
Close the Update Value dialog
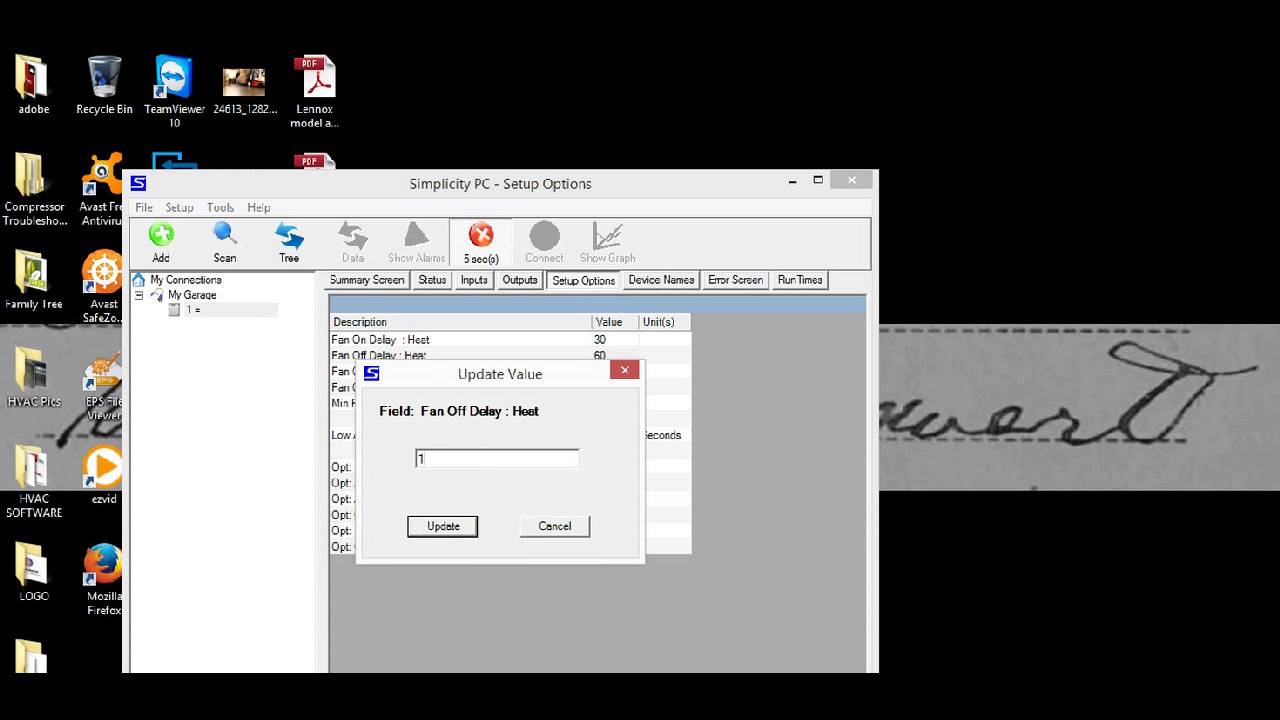pos(624,370)
